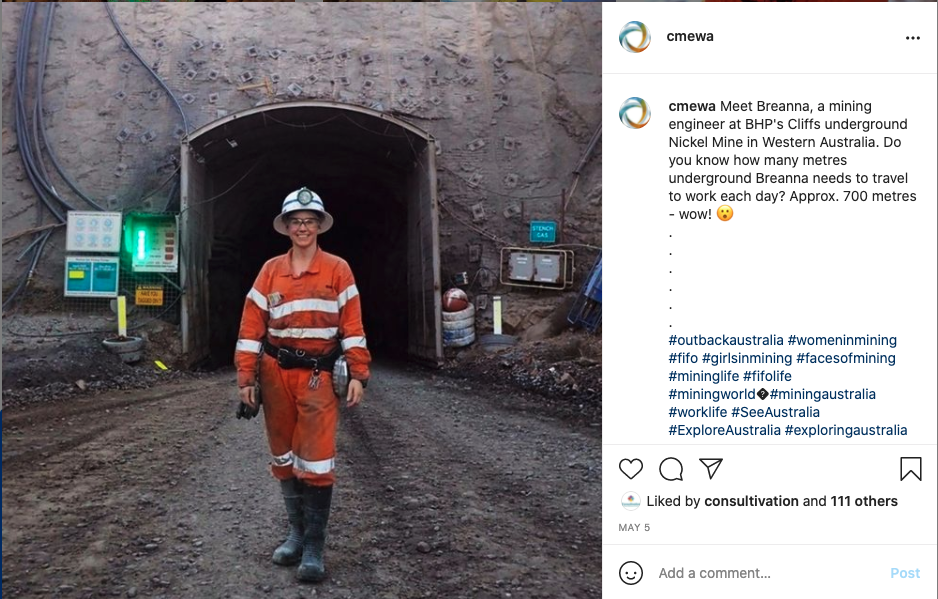The image size is (938, 599).
Task: Share post via paper plane icon
Action: pyautogui.click(x=711, y=469)
